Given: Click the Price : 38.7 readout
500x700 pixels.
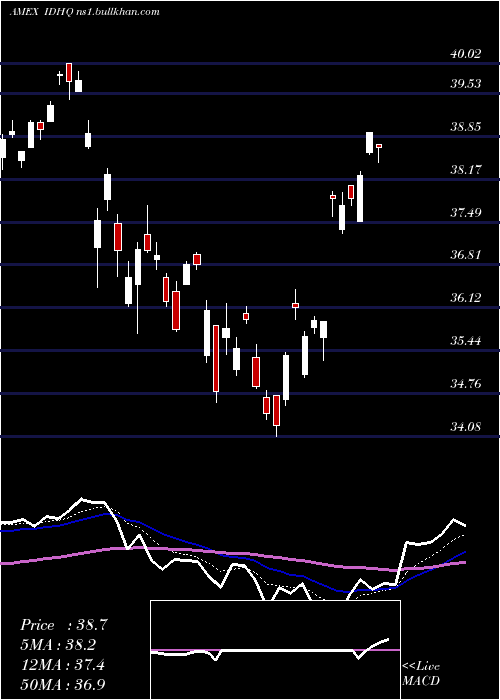Looking at the screenshot, I should 64,625.
